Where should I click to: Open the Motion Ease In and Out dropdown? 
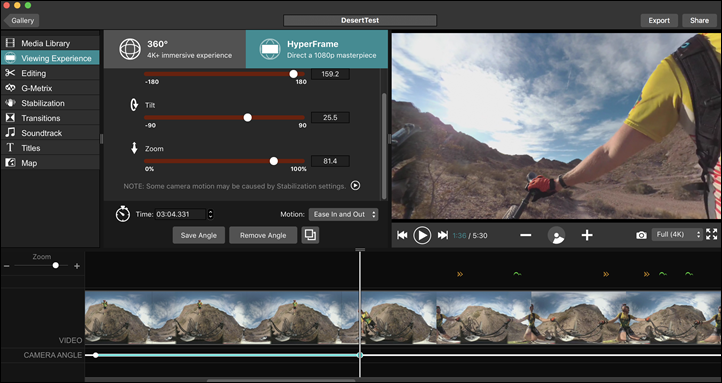[344, 214]
